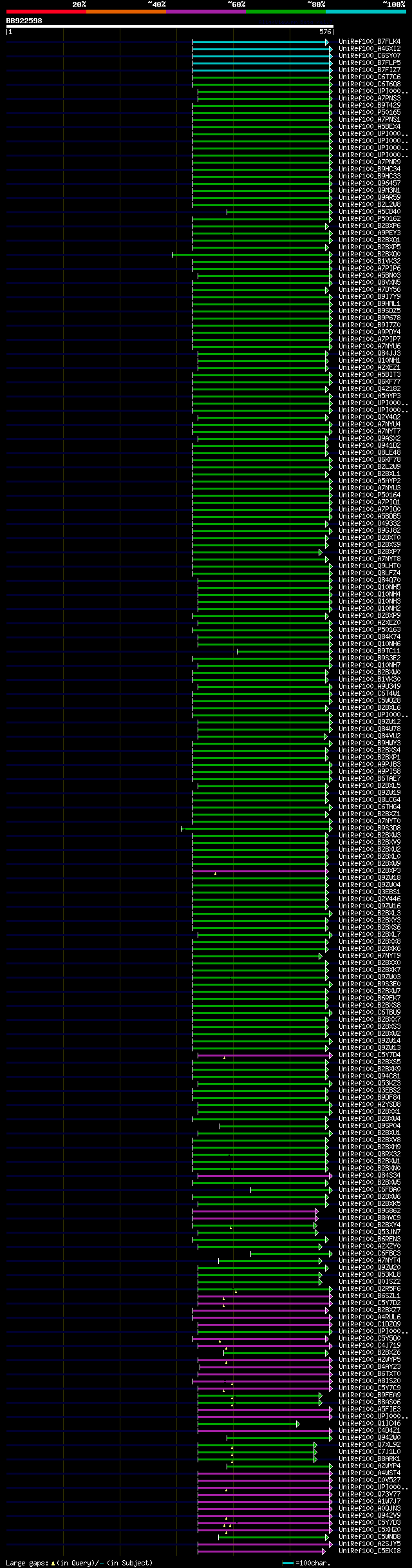The image size is (412, 1568).
Task: Click UniRef100_Q2V446 label
Action: (370, 899)
